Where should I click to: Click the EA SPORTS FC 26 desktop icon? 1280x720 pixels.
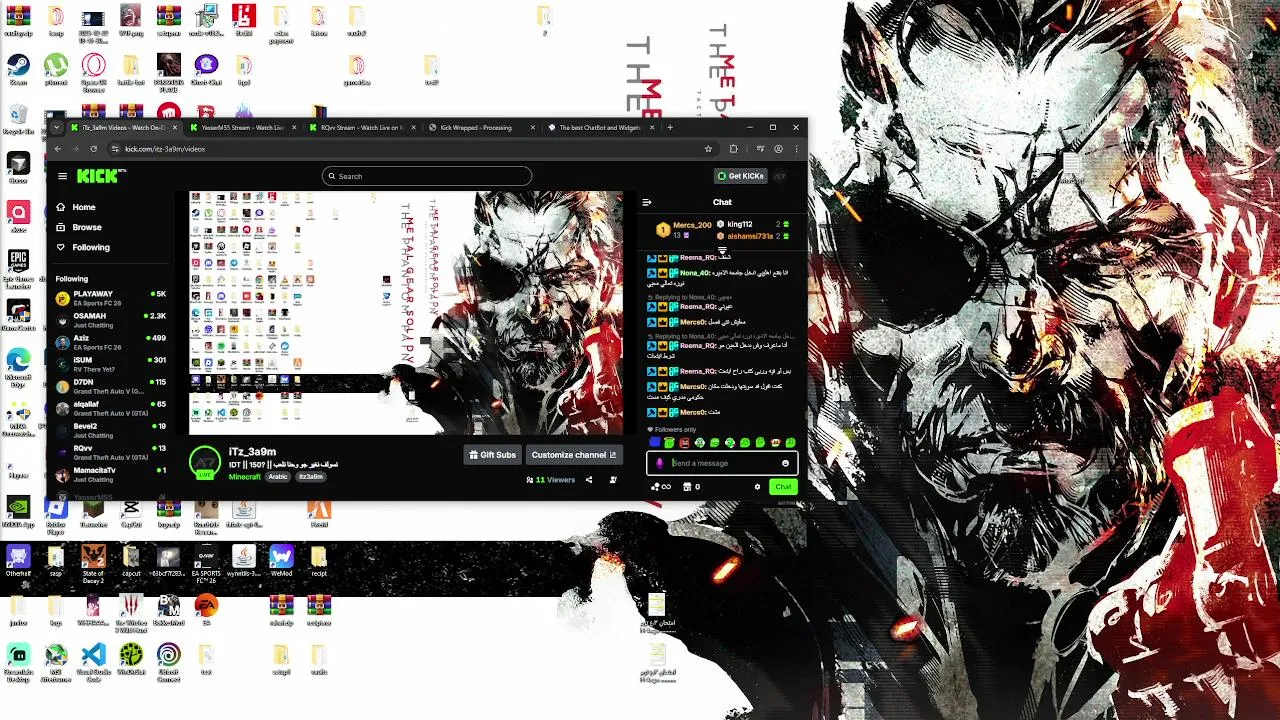206,563
